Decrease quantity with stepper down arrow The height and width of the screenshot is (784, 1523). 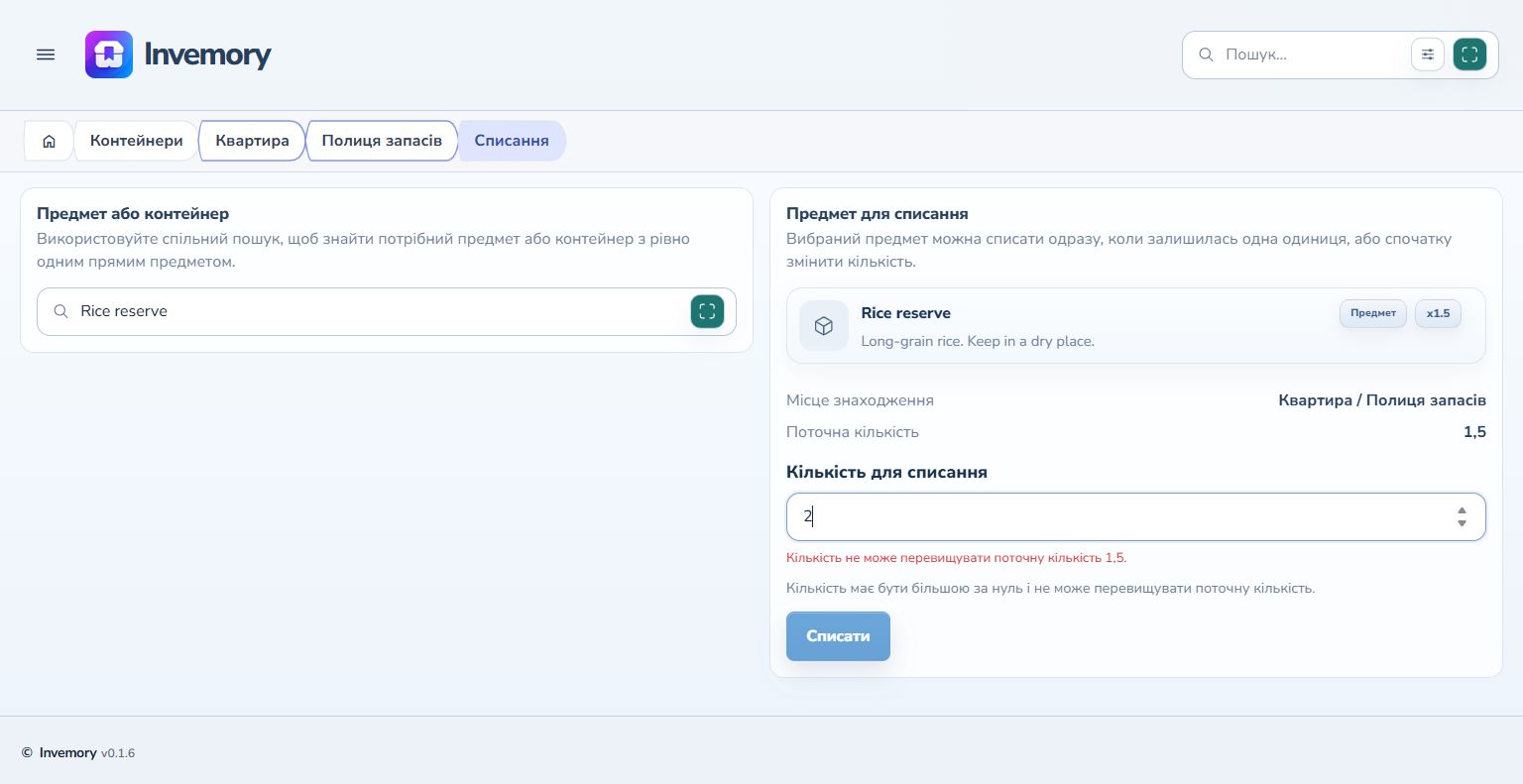pyautogui.click(x=1462, y=523)
